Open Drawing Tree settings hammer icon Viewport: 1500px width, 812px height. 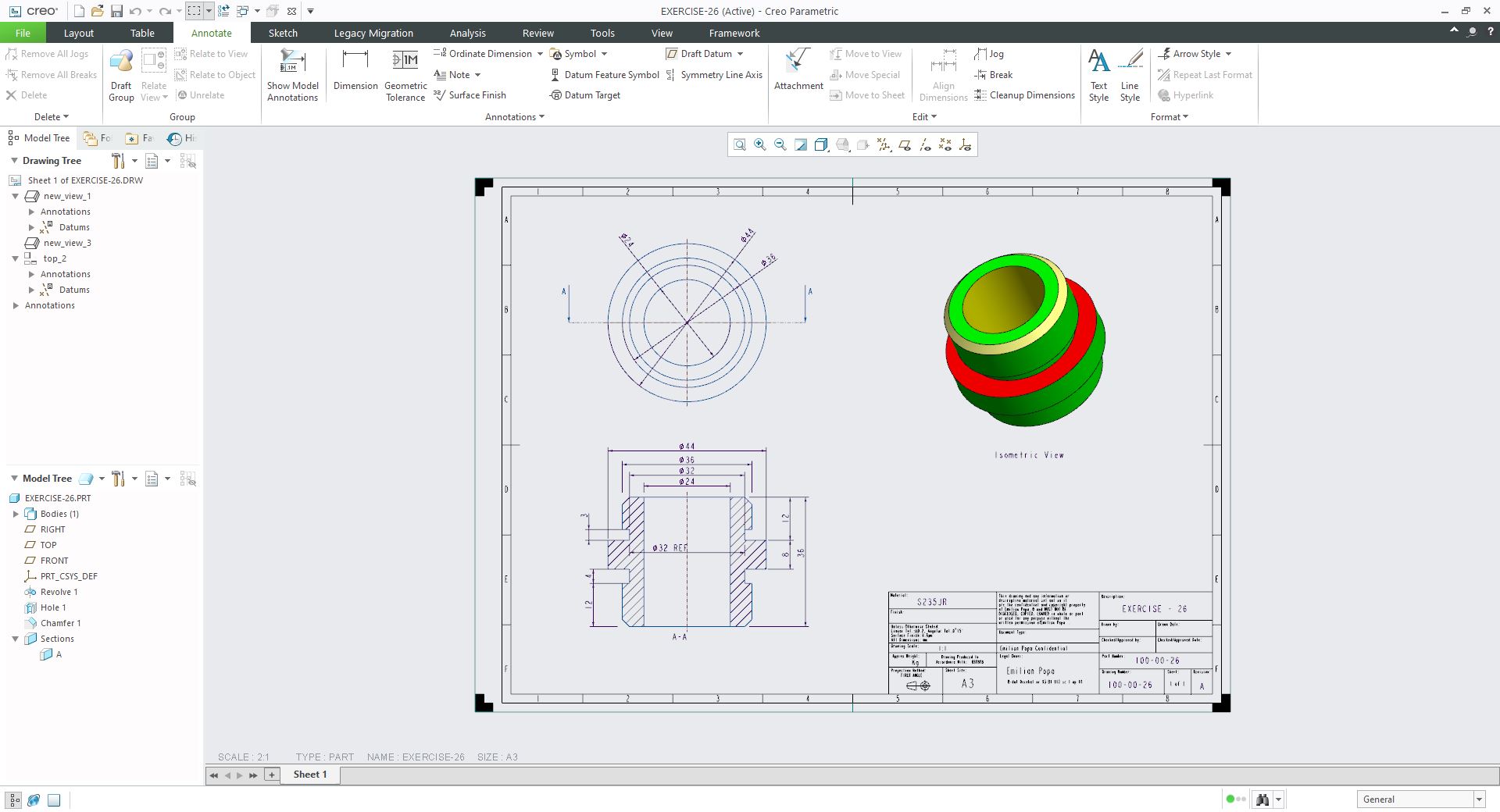[118, 161]
